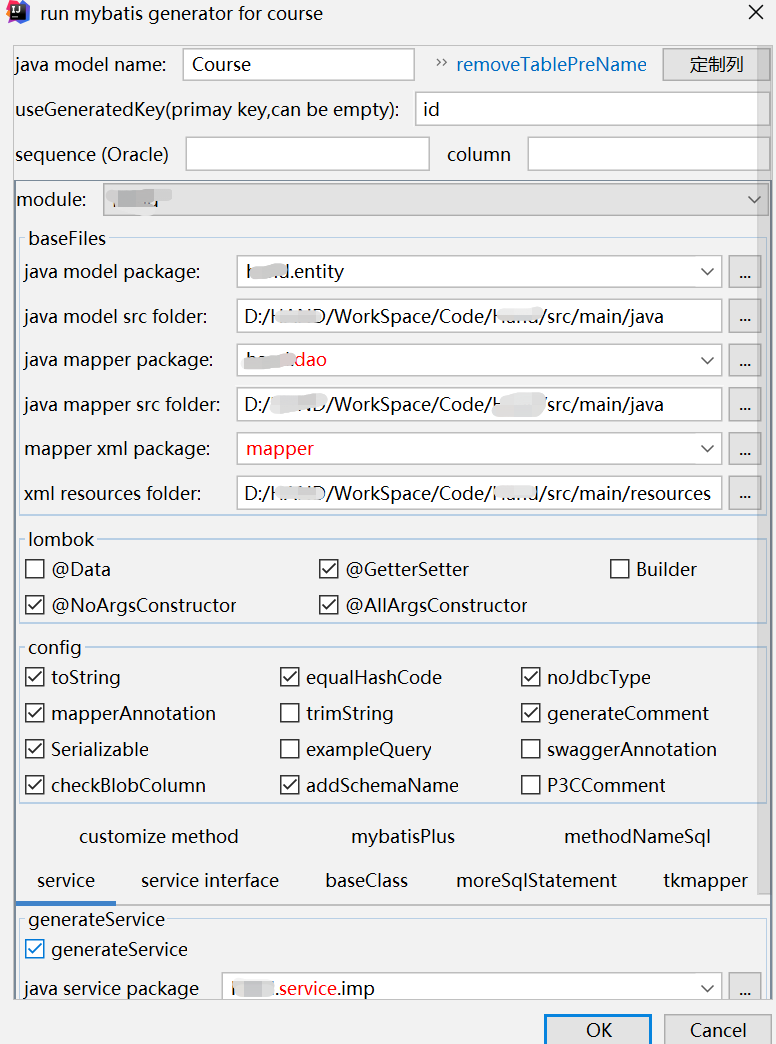Enable exampleQuery checkbox
Screen dimensions: 776x1044
click(x=290, y=749)
